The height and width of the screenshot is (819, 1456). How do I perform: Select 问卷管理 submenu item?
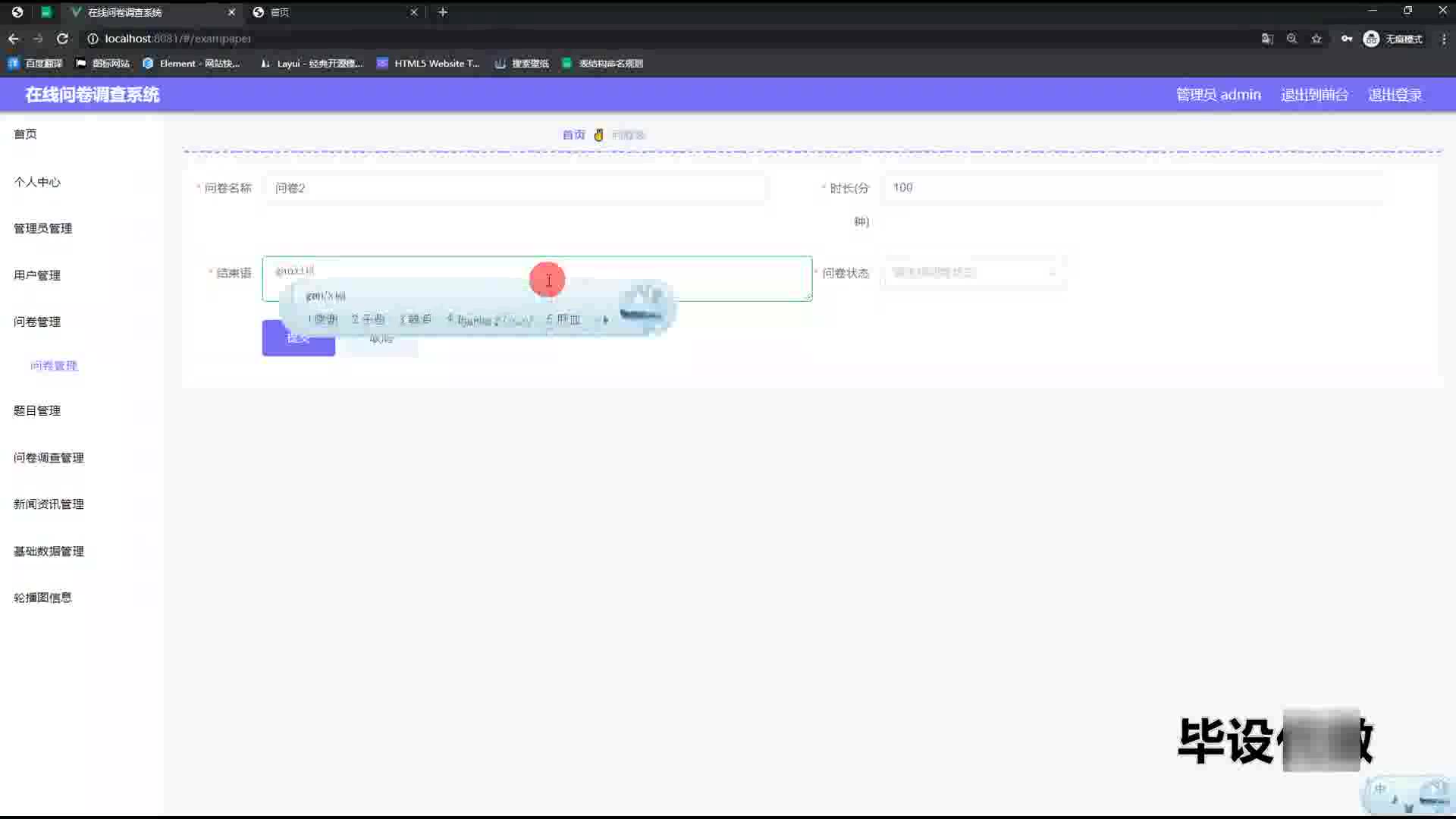(x=54, y=366)
